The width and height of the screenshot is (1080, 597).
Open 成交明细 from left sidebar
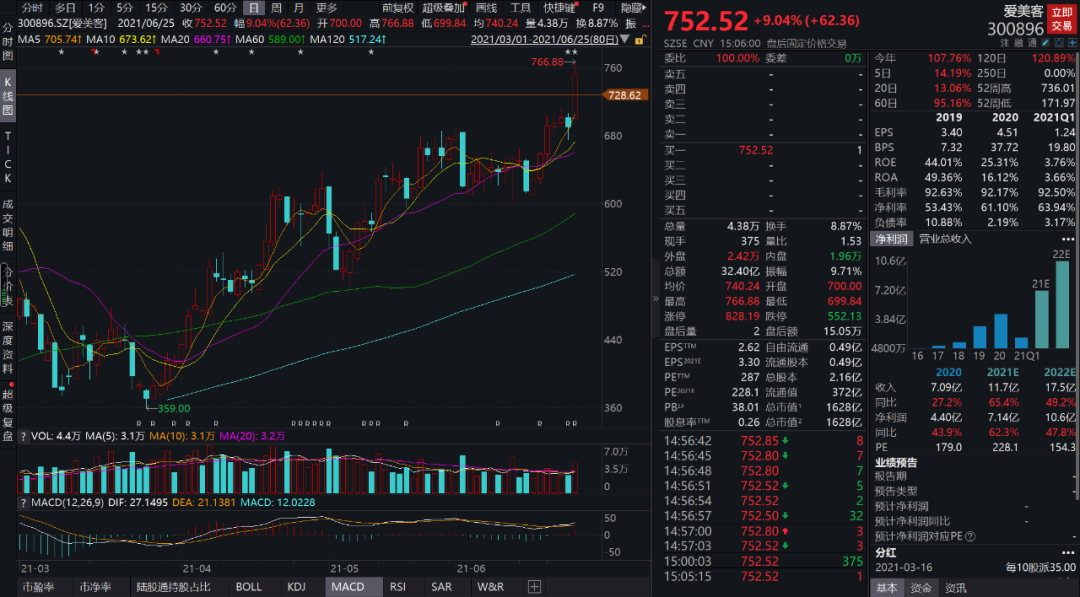pos(8,224)
